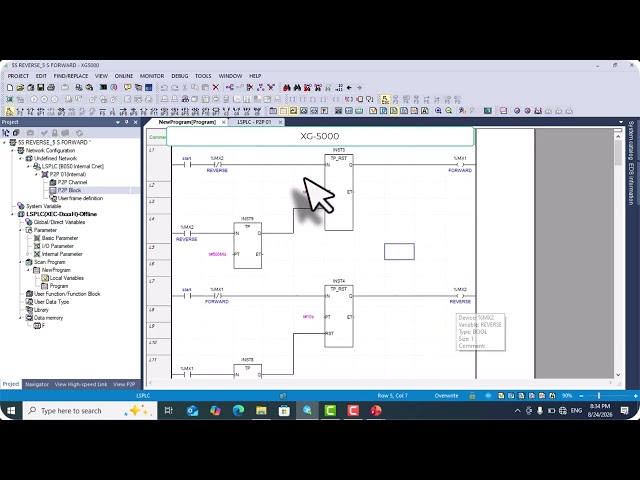Open the green Camtasia taskbar icon

330,411
